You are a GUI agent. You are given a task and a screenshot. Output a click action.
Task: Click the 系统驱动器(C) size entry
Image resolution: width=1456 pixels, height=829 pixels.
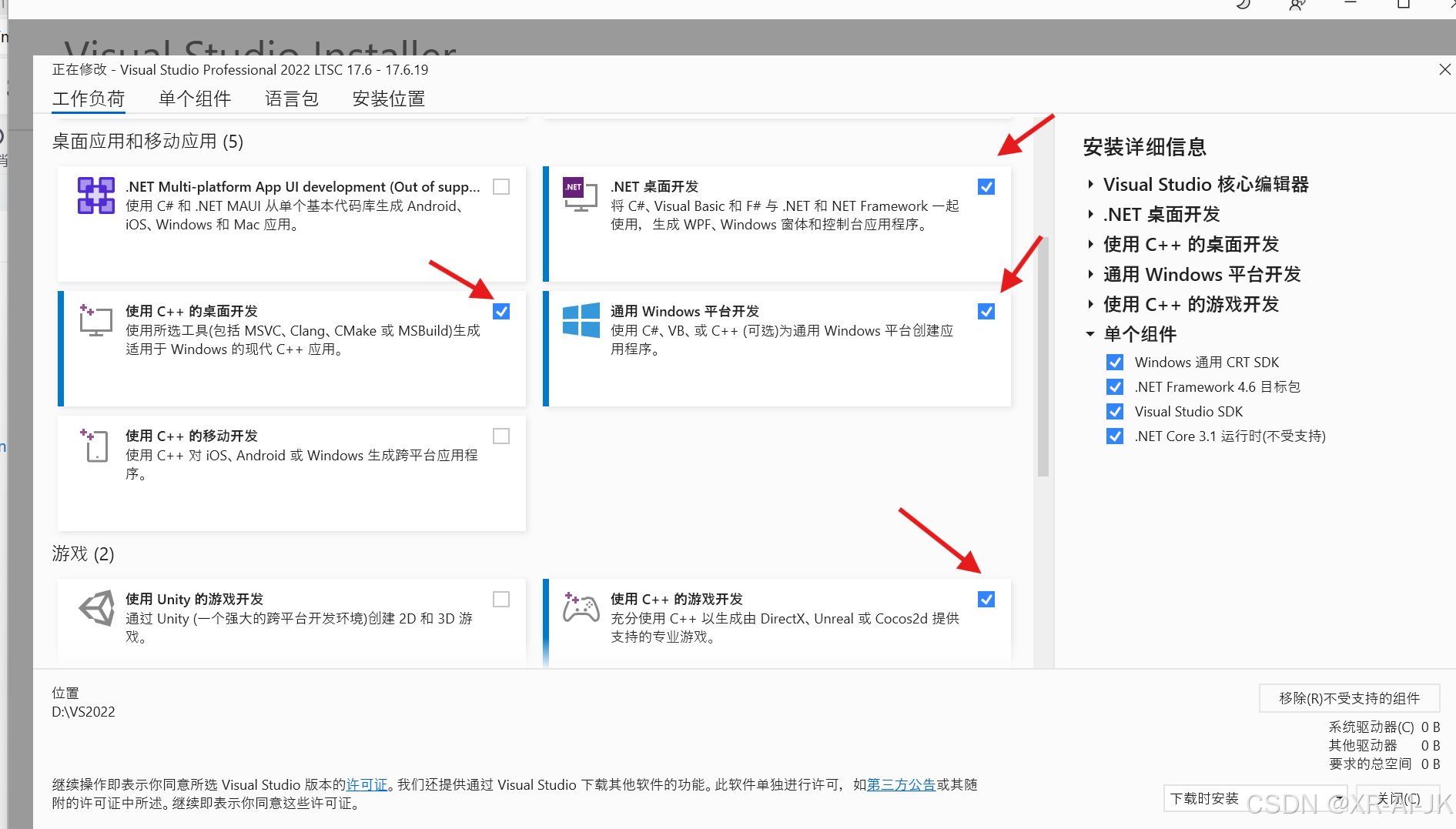coord(1384,727)
